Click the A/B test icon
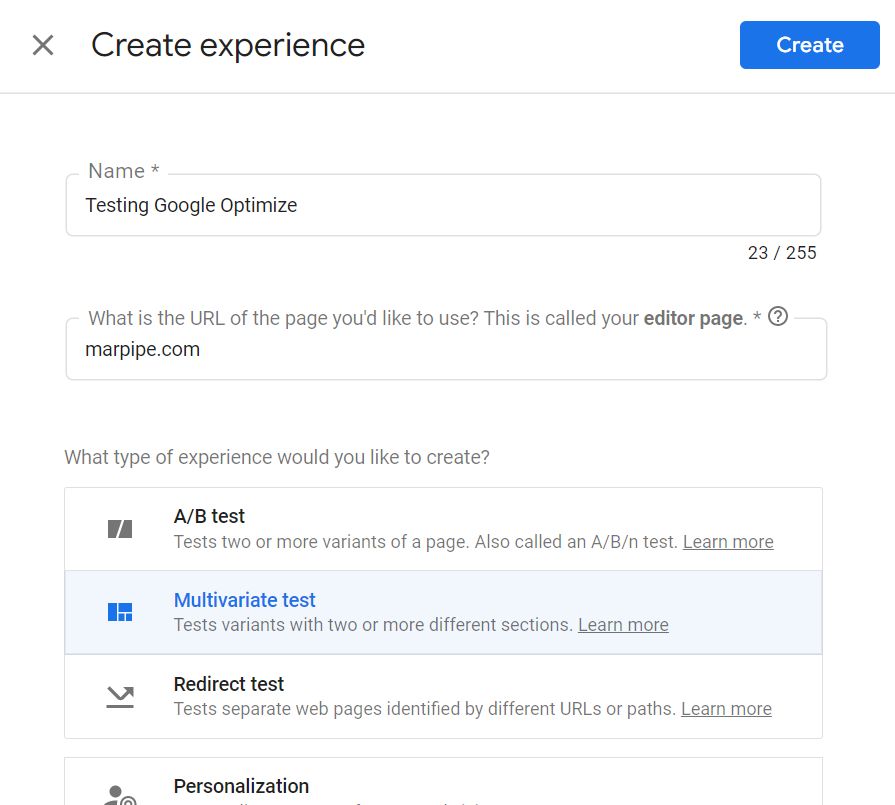 119,527
